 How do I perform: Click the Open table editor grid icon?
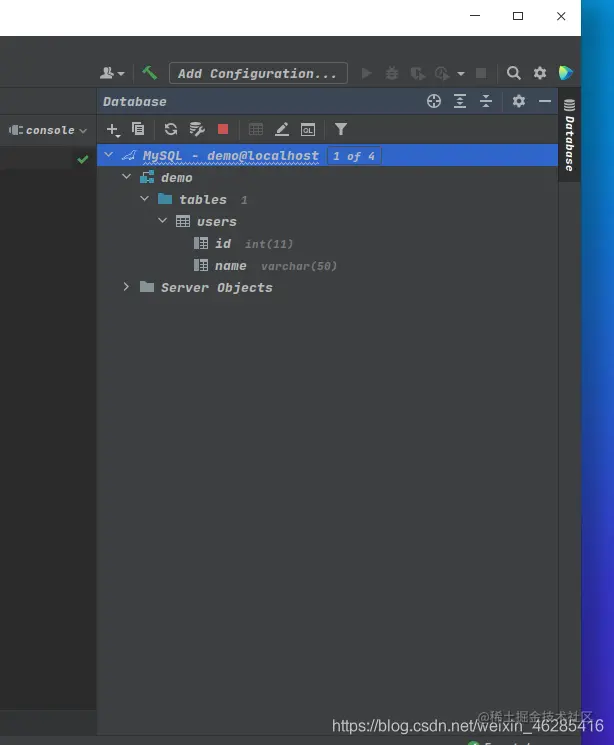256,129
